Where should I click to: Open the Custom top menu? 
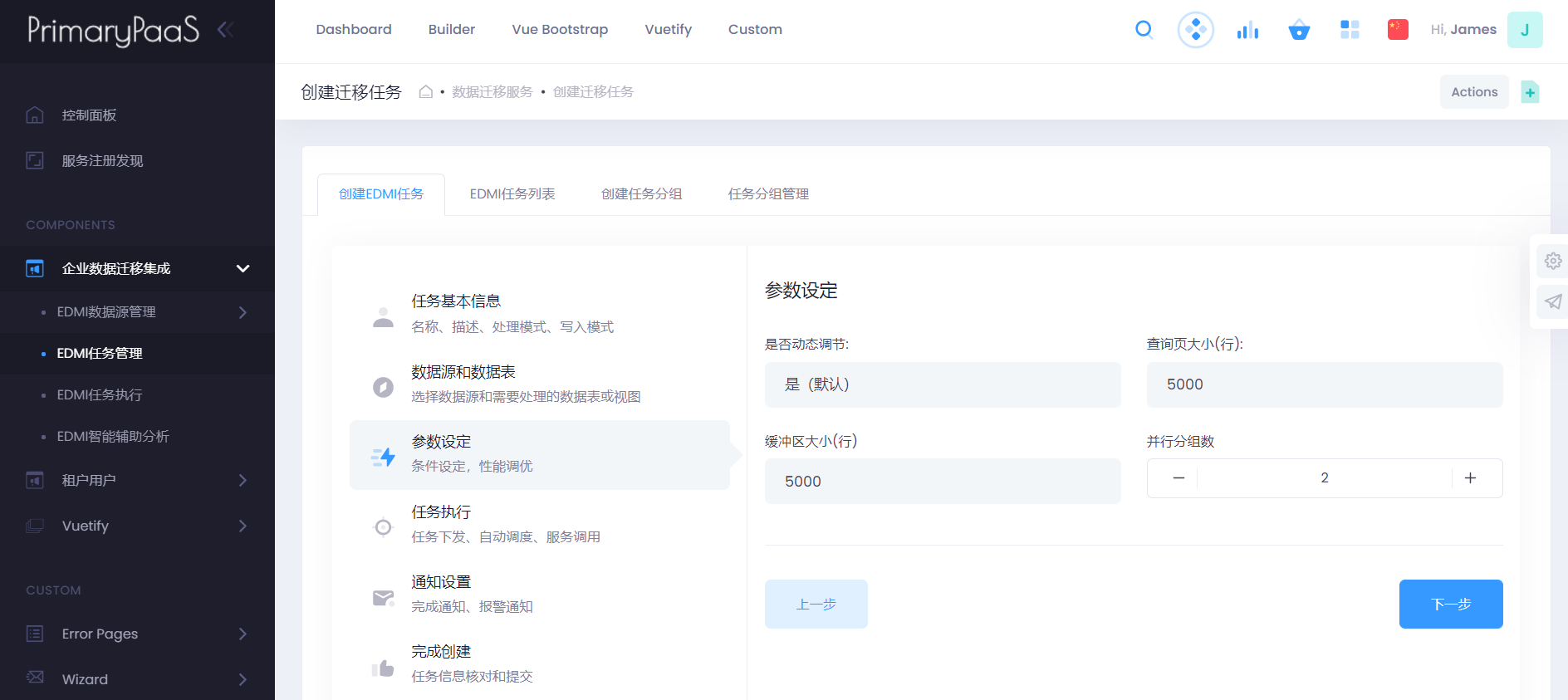coord(755,30)
